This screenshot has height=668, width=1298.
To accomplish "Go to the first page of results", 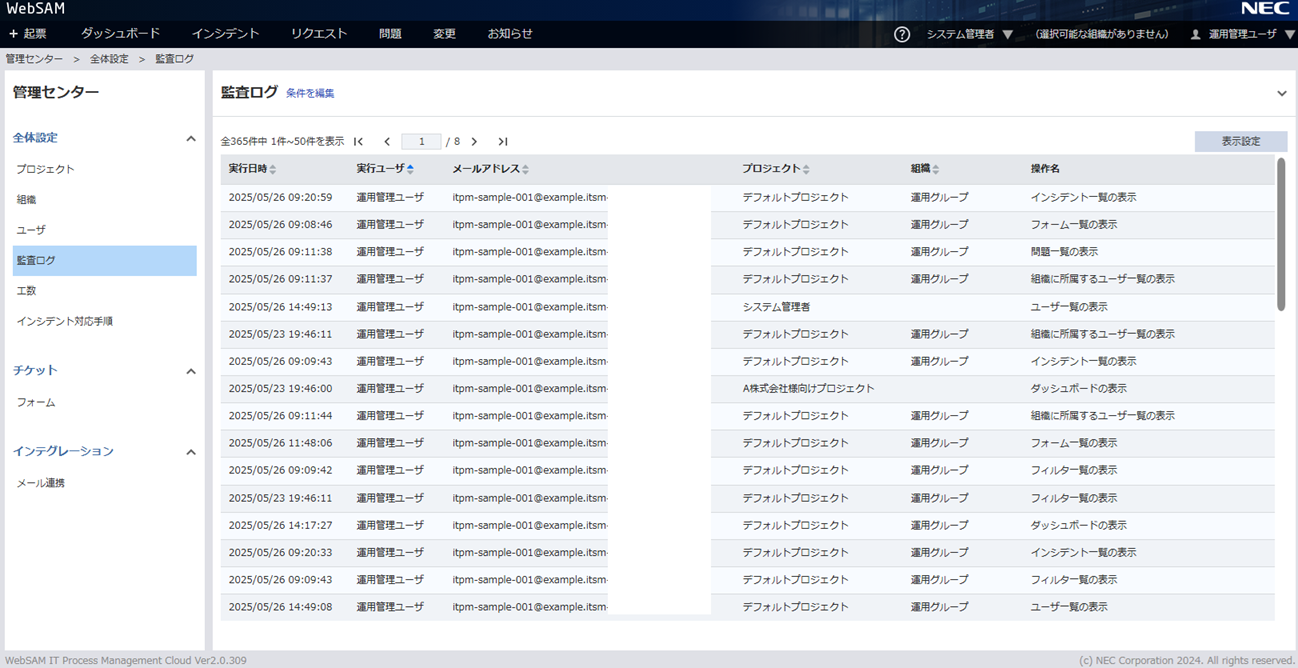I will click(x=359, y=142).
